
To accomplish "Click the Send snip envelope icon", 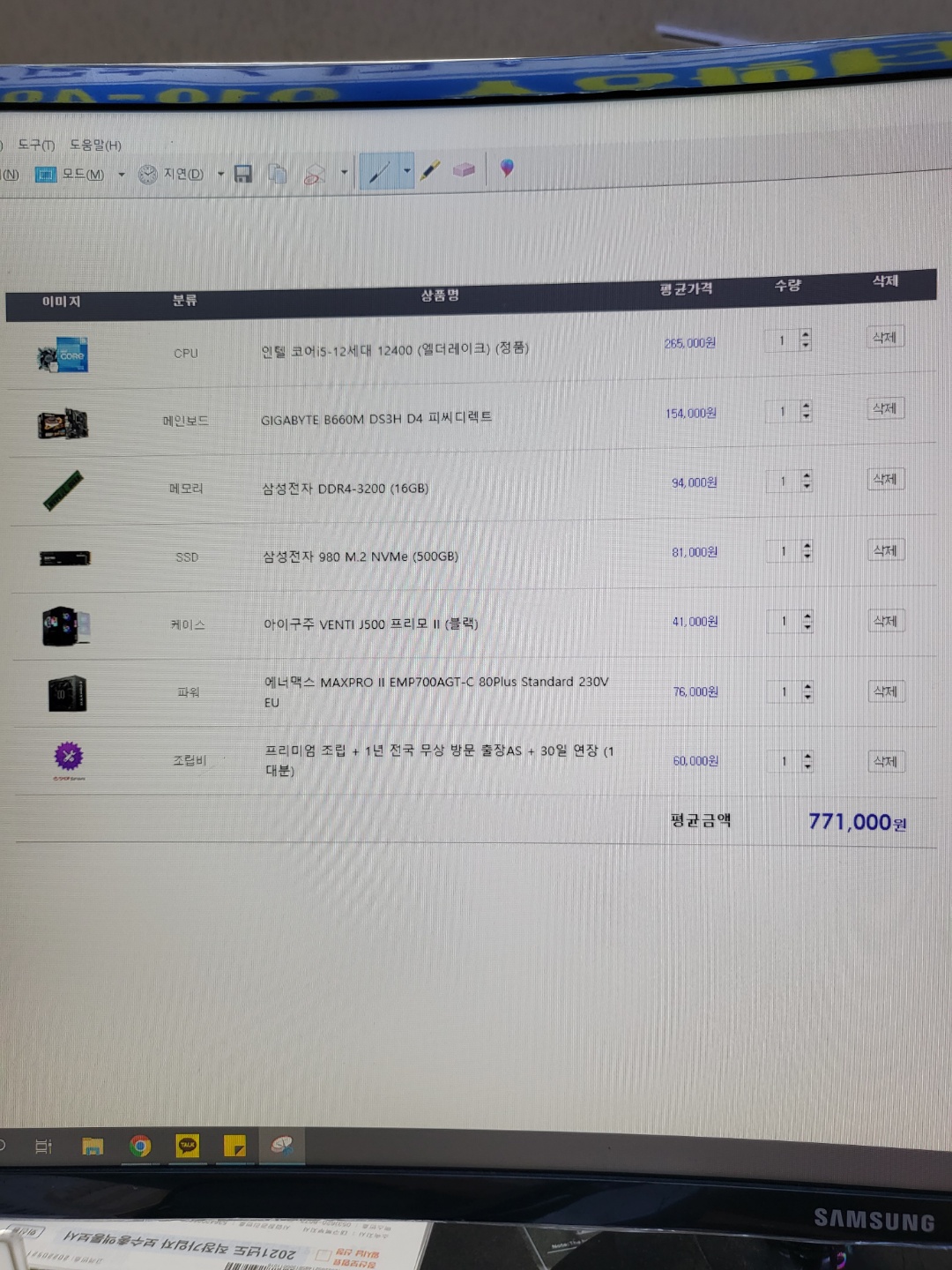I will point(314,174).
